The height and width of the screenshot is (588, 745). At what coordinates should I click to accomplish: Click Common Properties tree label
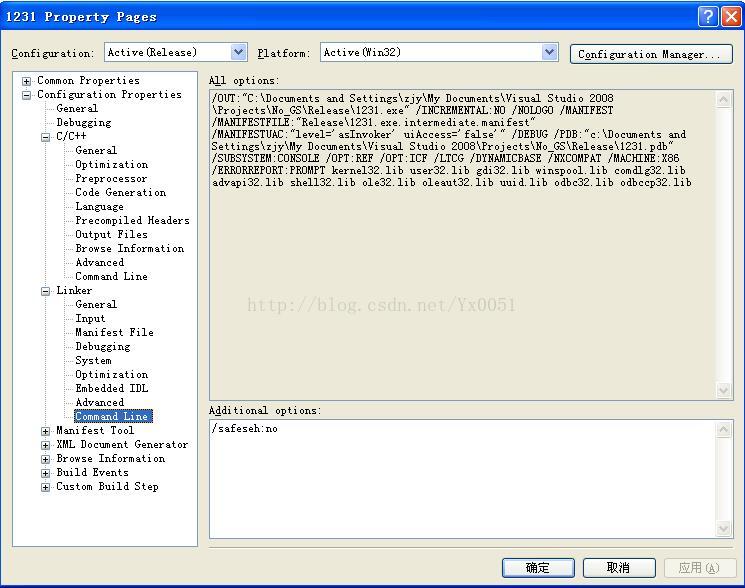[88, 80]
